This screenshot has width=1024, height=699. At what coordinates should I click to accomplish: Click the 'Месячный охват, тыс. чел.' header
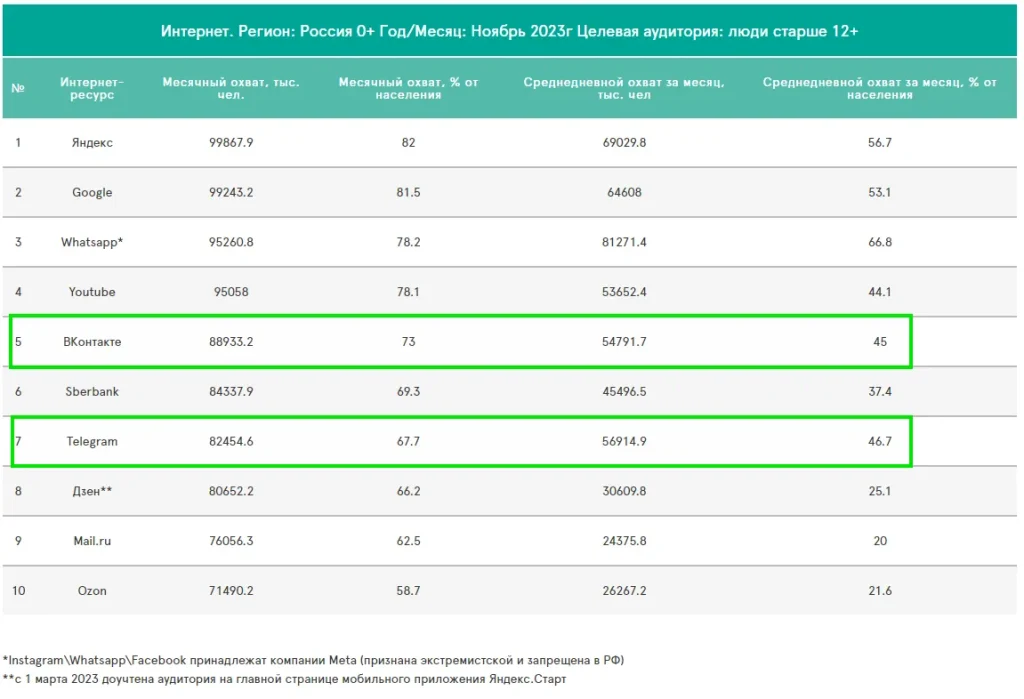(231, 88)
